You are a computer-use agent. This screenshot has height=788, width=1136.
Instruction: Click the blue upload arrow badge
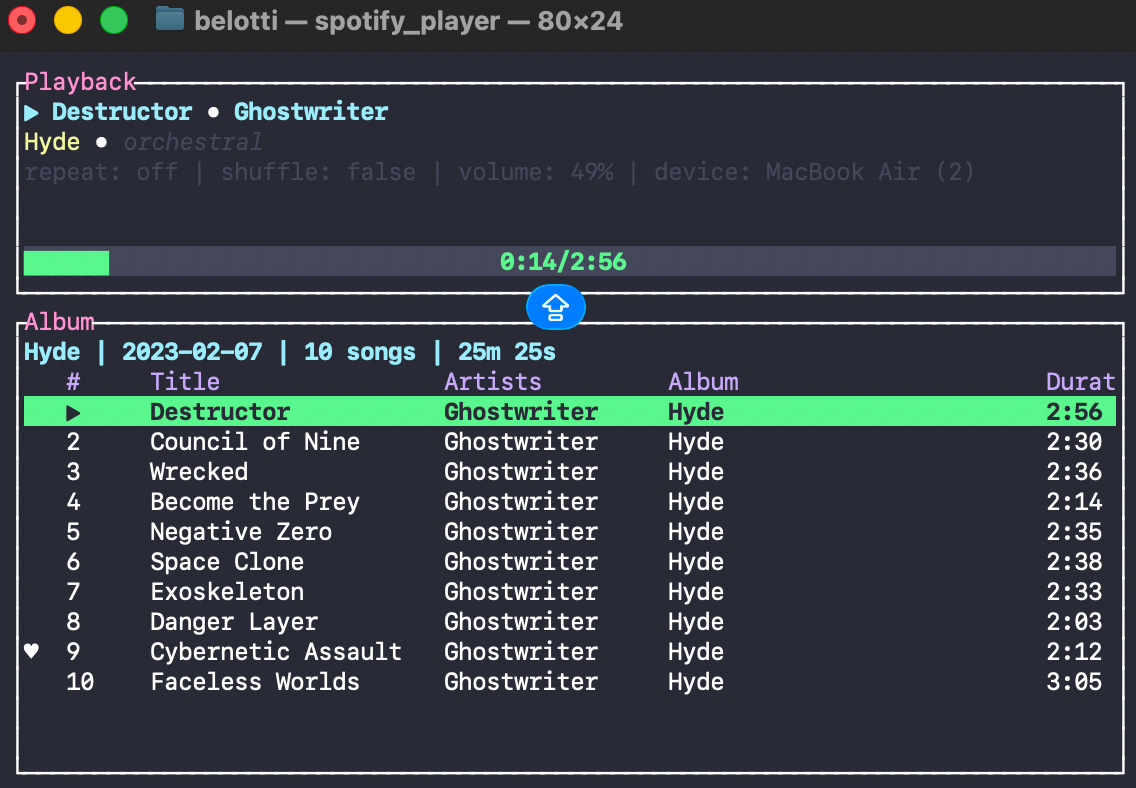click(556, 307)
